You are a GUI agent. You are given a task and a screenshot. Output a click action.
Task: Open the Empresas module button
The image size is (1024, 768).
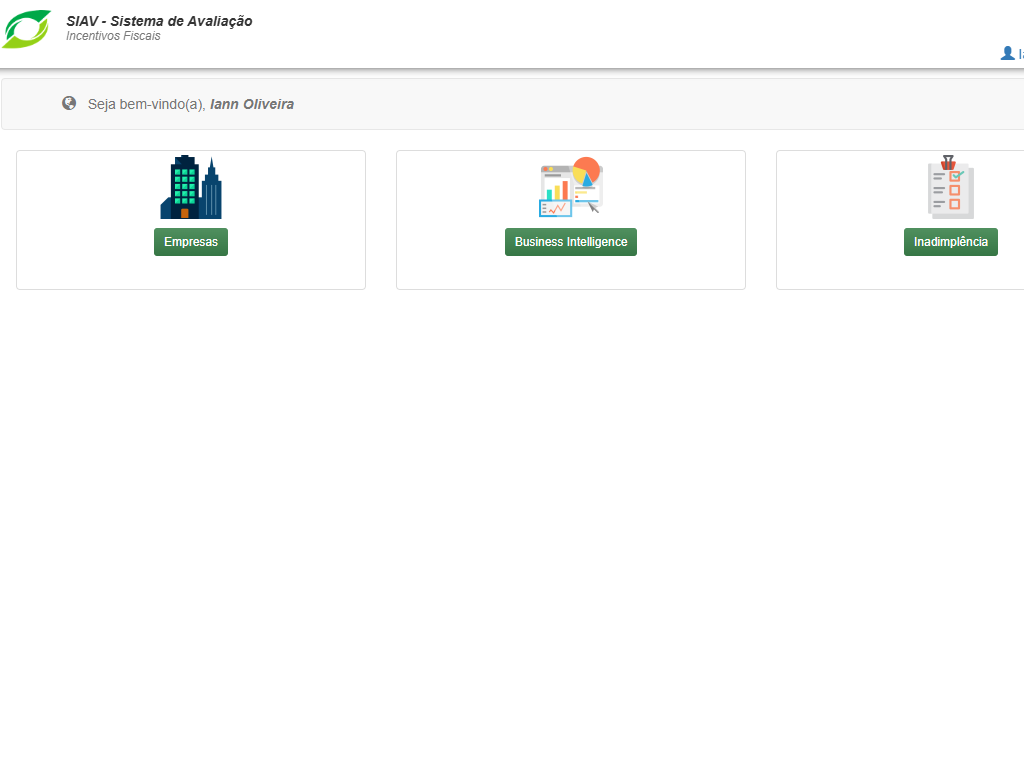pyautogui.click(x=191, y=242)
